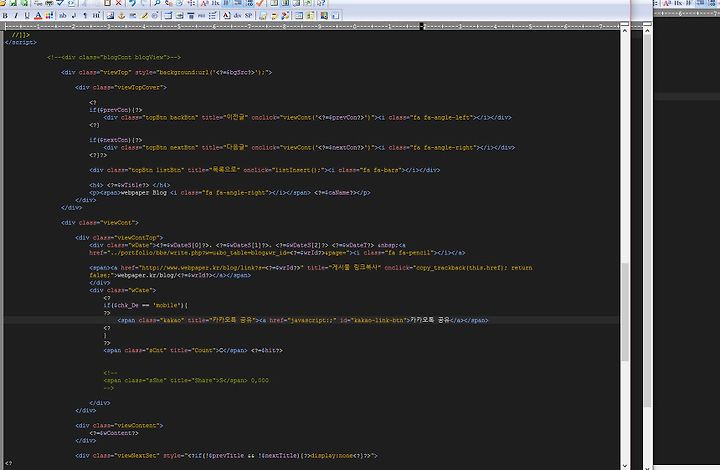The height and width of the screenshot is (470, 720).
Task: Run spell check with red checkmark icon
Action: [260, 3]
